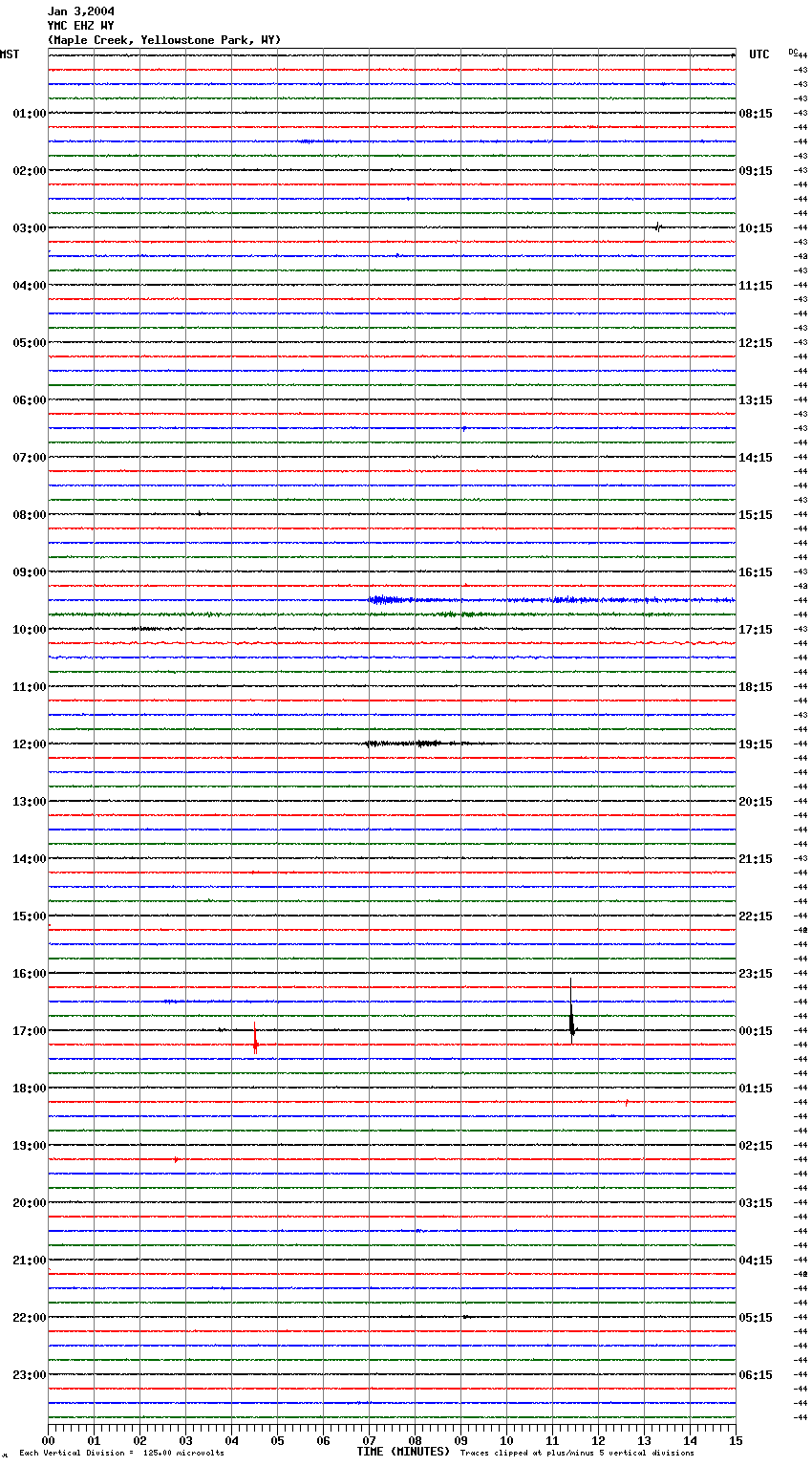Click the small red blip below 19:00 MST
The width and height of the screenshot is (812, 1466).
click(176, 1159)
